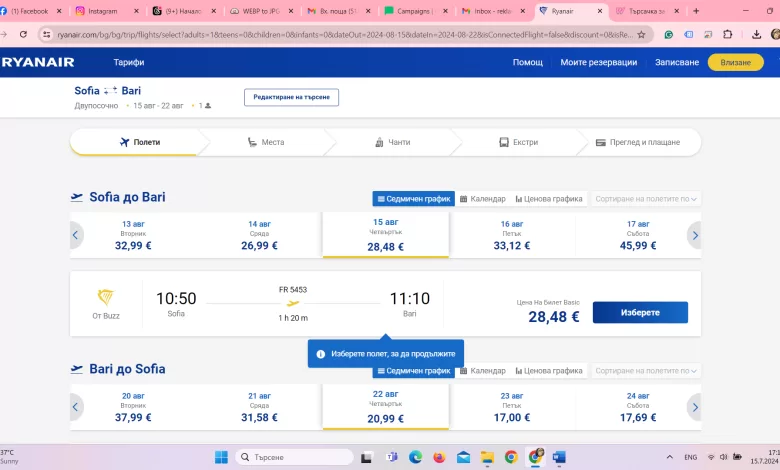This screenshot has width=780, height=470.
Task: Select 17 авг outbound date 45,99 €
Action: click(x=638, y=235)
